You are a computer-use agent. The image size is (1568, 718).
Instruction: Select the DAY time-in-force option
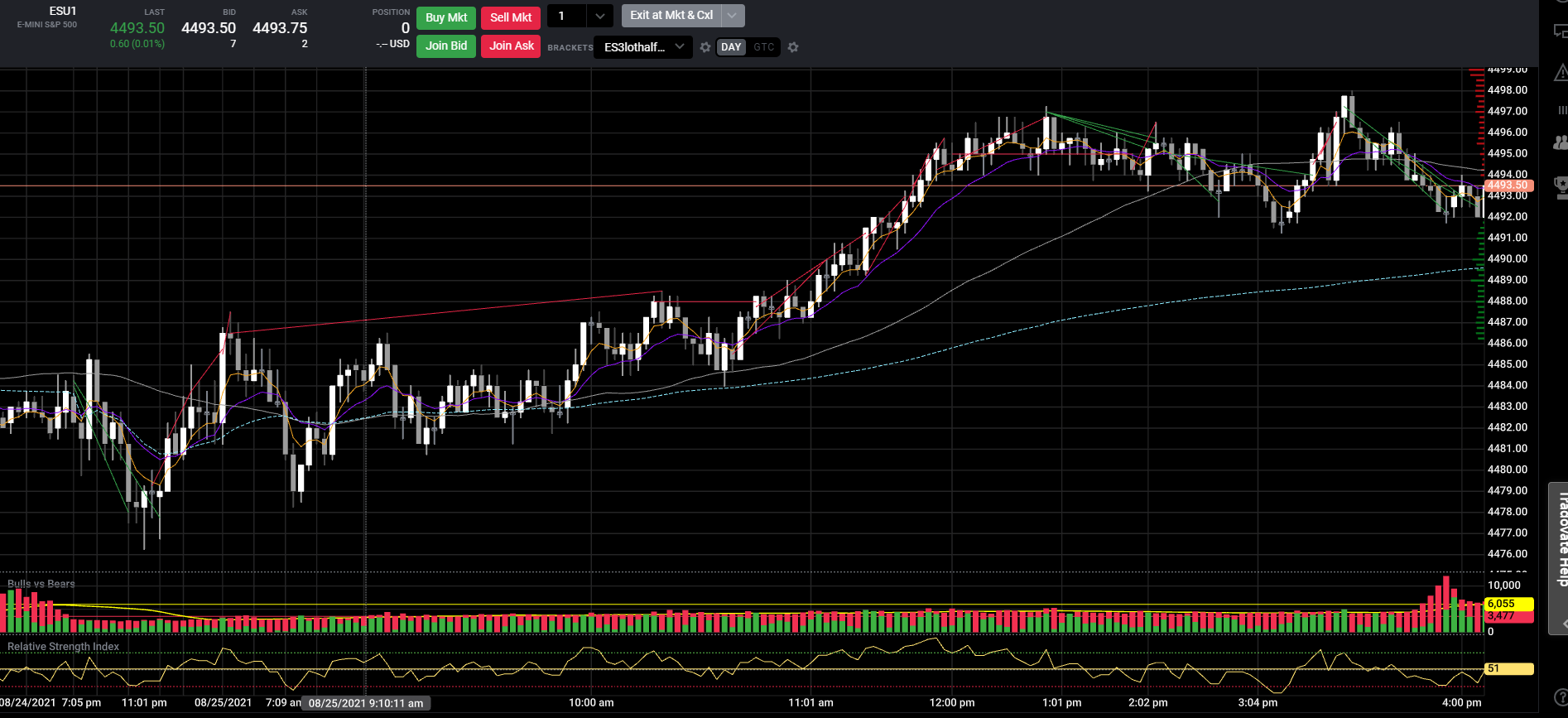(x=731, y=47)
